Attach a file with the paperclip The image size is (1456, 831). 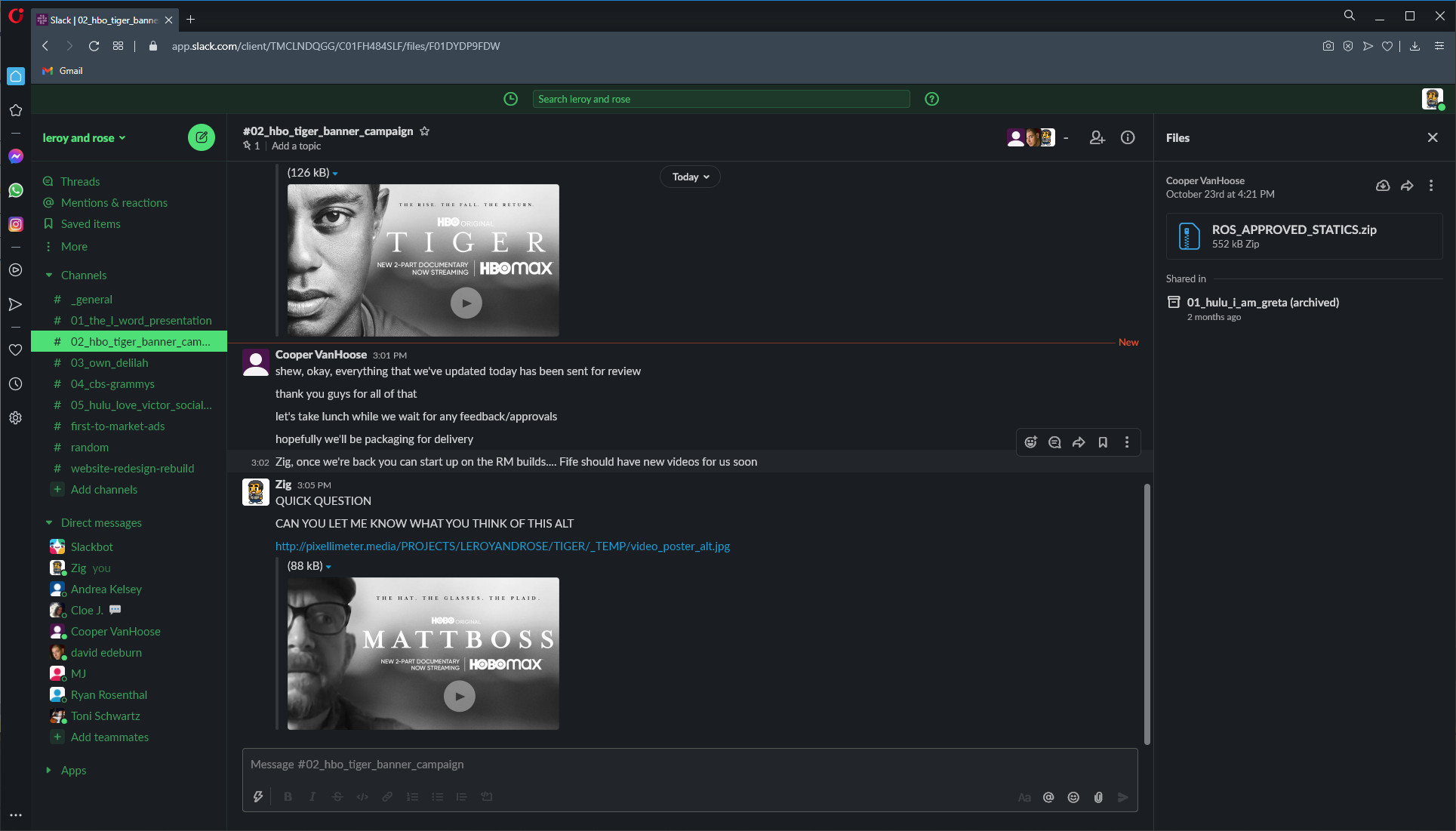click(x=1098, y=798)
